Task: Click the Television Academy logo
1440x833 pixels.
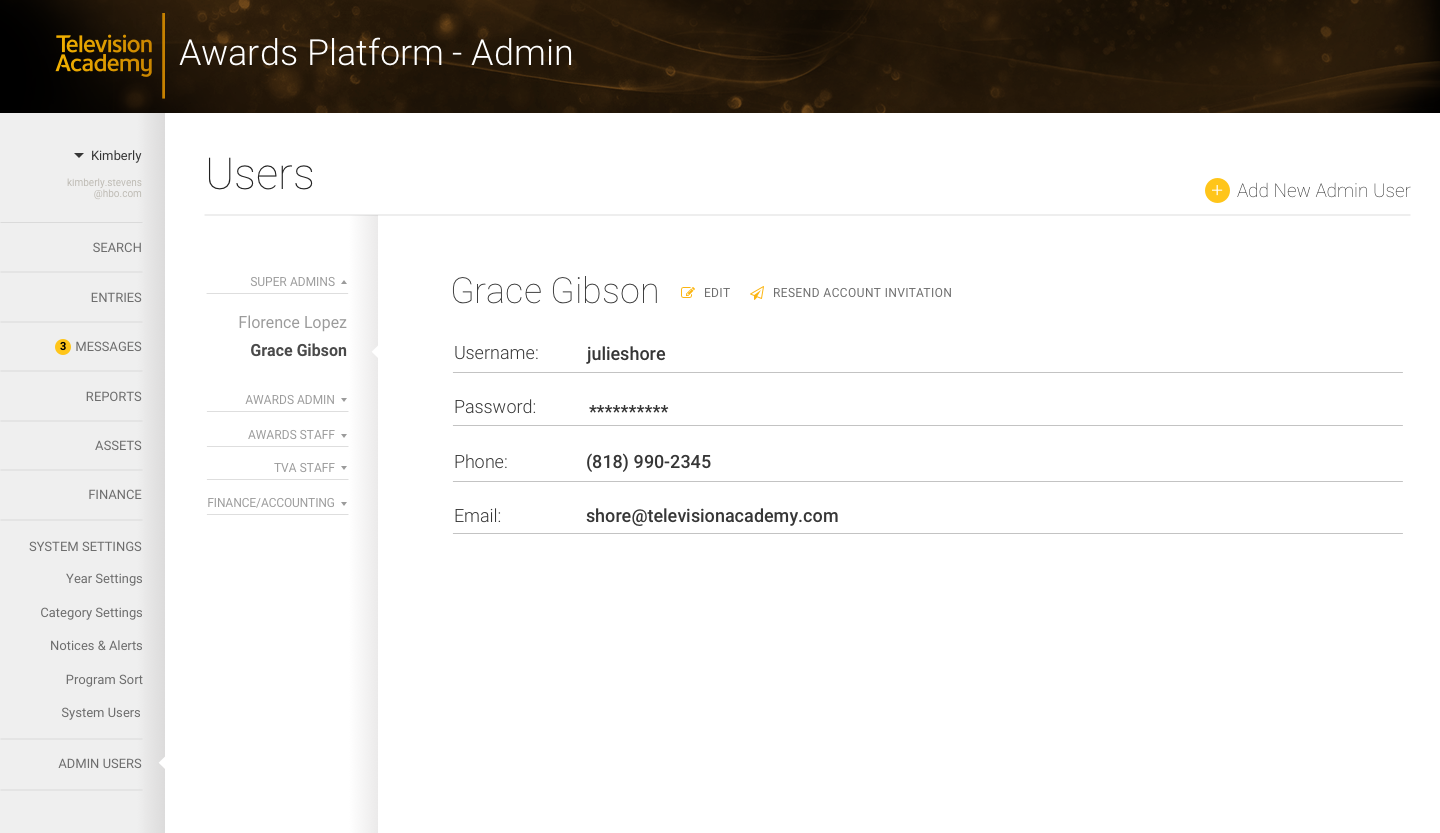Action: (104, 55)
